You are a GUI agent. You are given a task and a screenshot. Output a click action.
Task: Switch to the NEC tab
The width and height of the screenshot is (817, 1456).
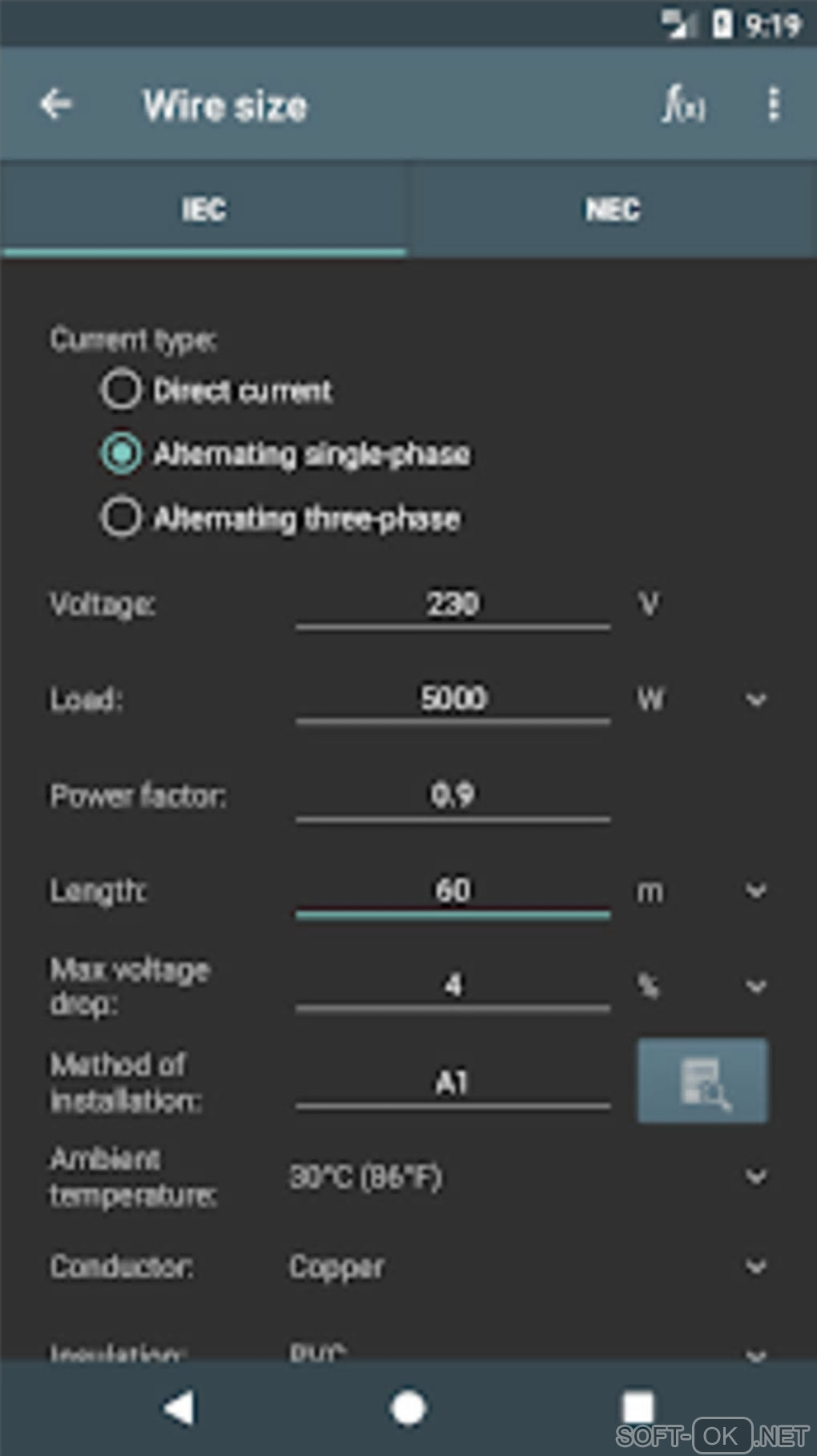pos(612,210)
